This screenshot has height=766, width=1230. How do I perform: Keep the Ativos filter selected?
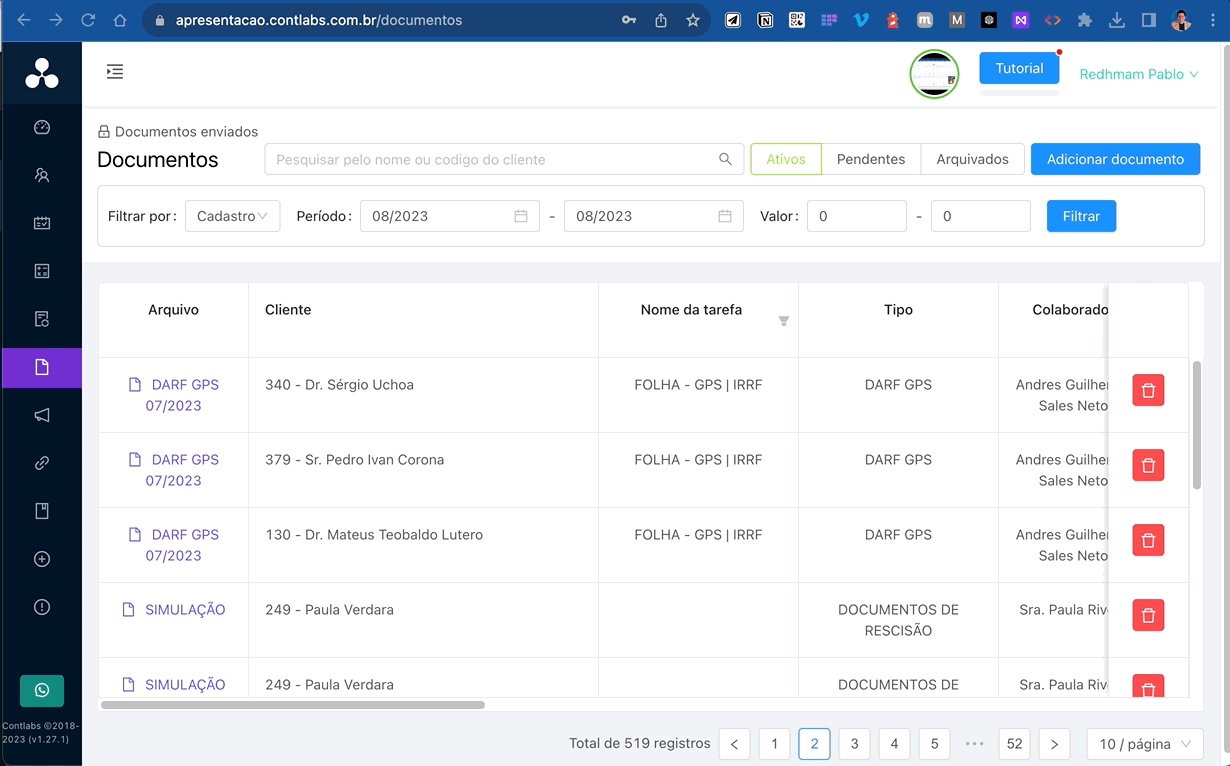pyautogui.click(x=785, y=158)
